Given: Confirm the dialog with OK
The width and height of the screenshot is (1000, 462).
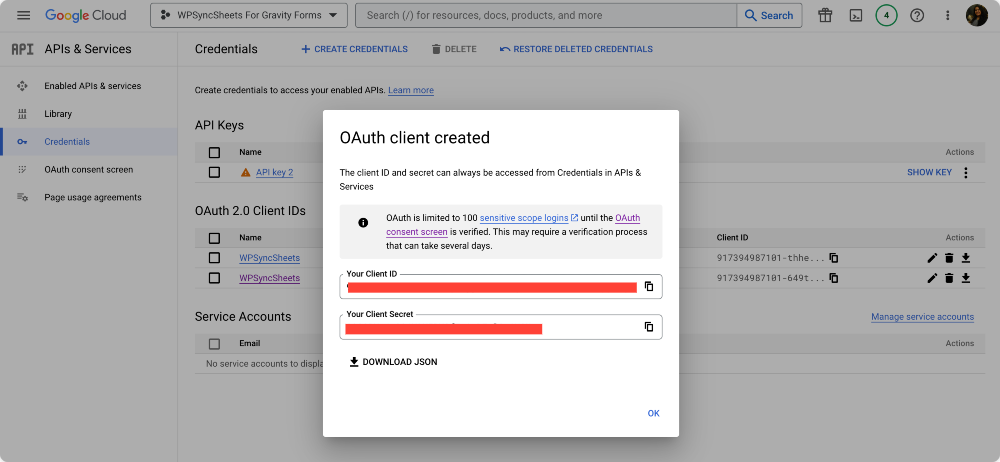Looking at the screenshot, I should (x=653, y=414).
